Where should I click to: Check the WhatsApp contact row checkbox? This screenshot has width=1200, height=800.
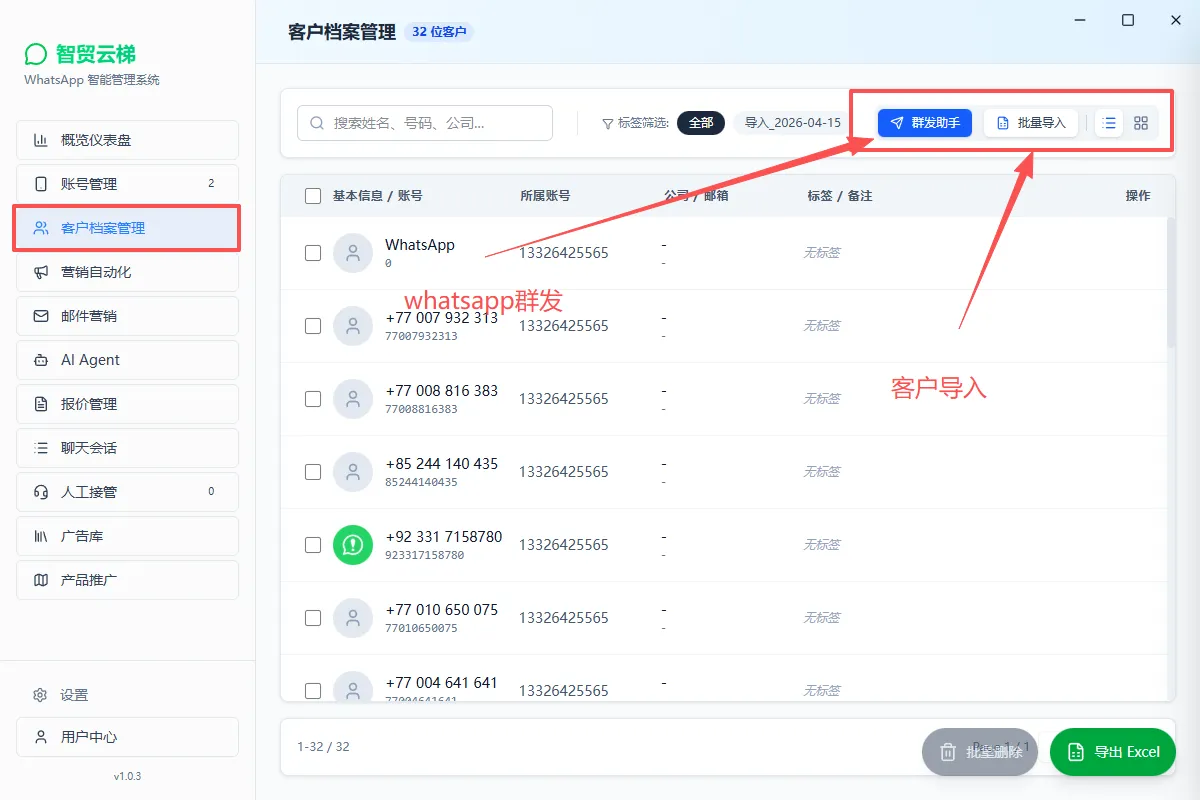(313, 253)
